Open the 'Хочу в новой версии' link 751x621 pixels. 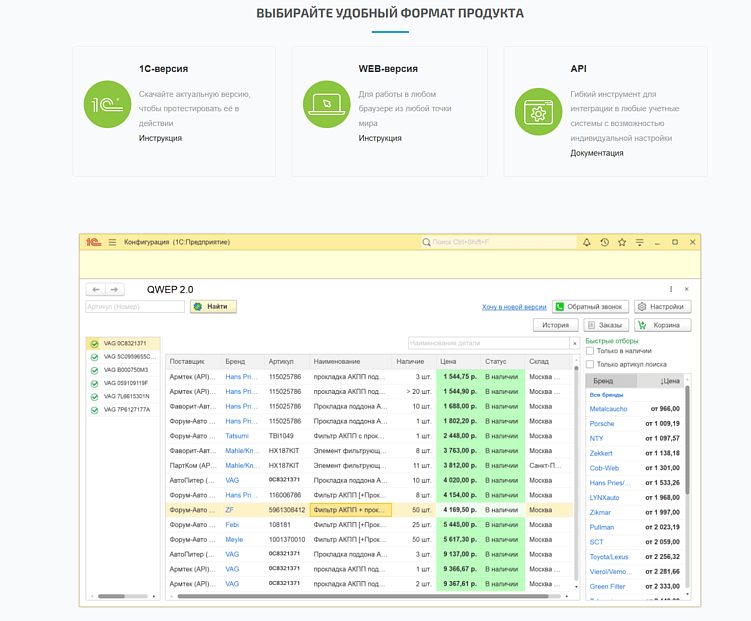point(514,307)
